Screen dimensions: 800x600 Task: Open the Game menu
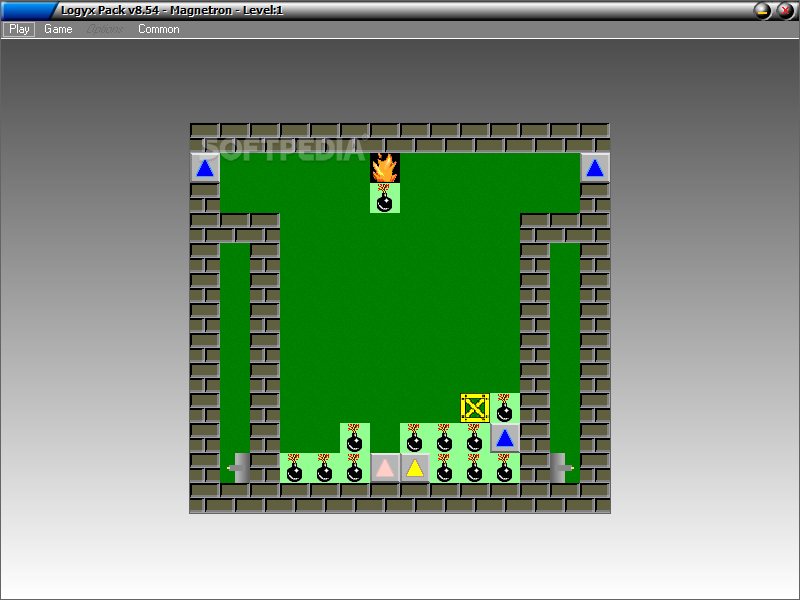click(x=58, y=29)
